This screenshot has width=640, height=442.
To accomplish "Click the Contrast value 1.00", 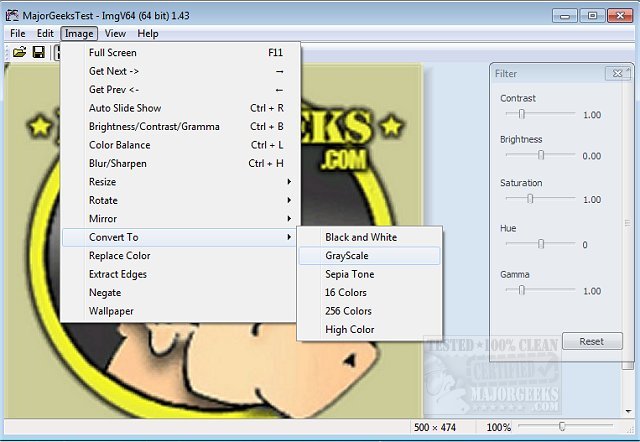I will [x=592, y=115].
